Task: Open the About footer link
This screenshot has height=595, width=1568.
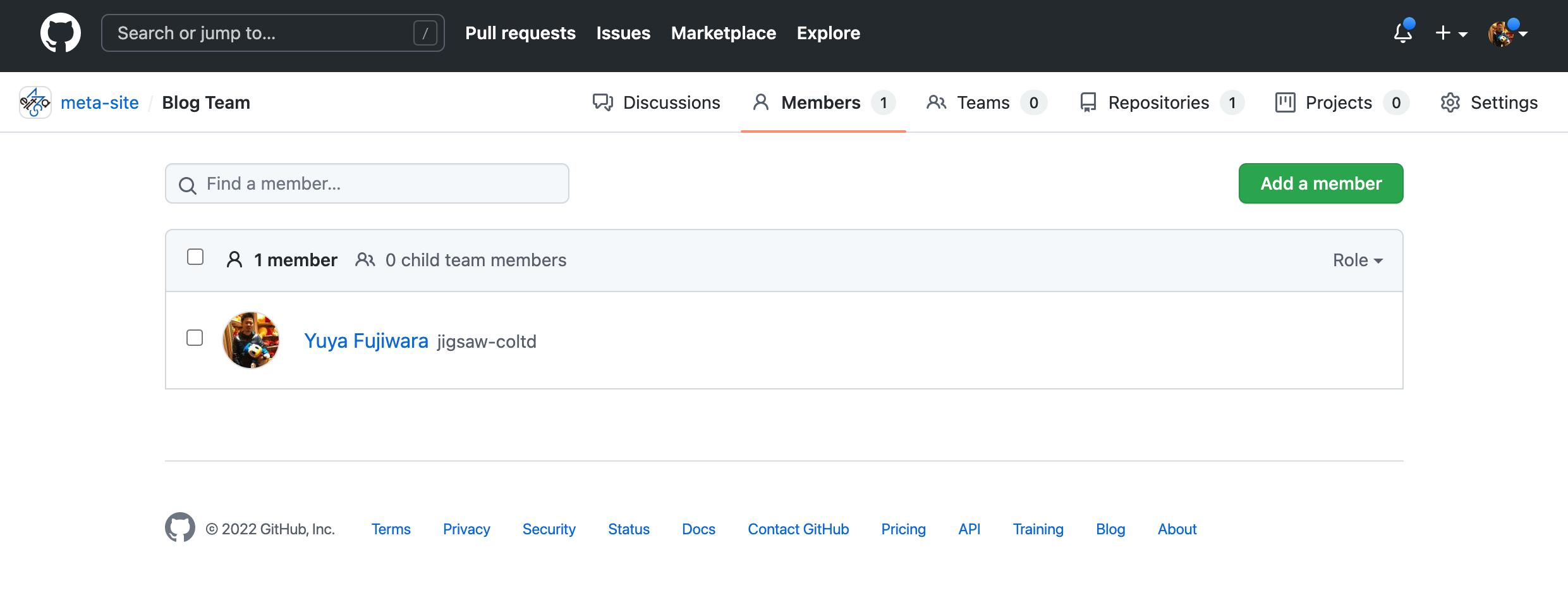Action: tap(1177, 529)
